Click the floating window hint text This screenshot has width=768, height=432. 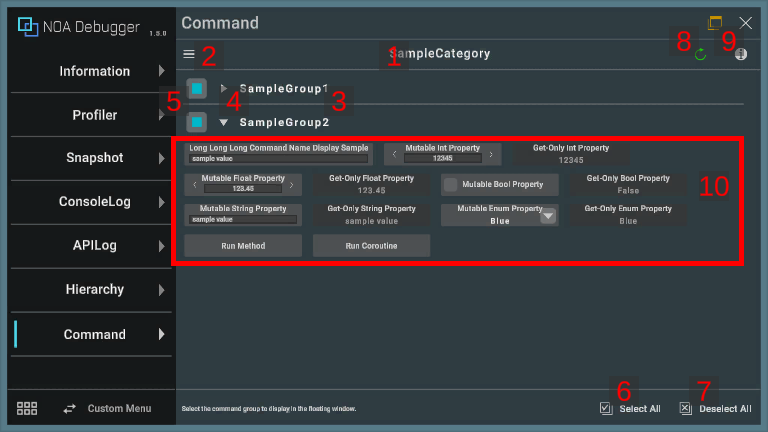[x=269, y=408]
